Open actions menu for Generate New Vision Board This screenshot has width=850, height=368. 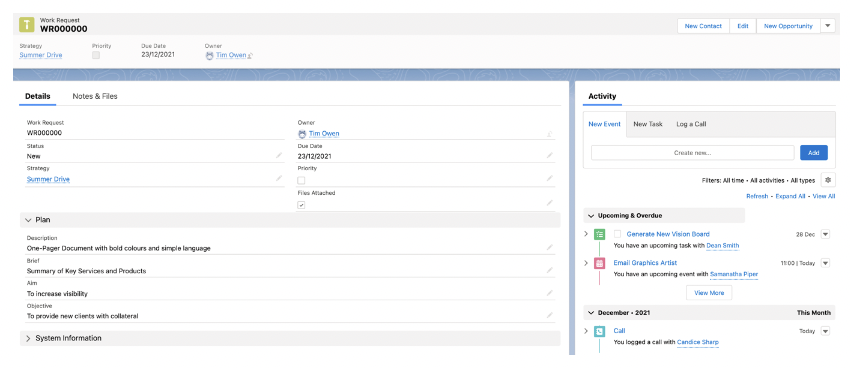pos(825,234)
